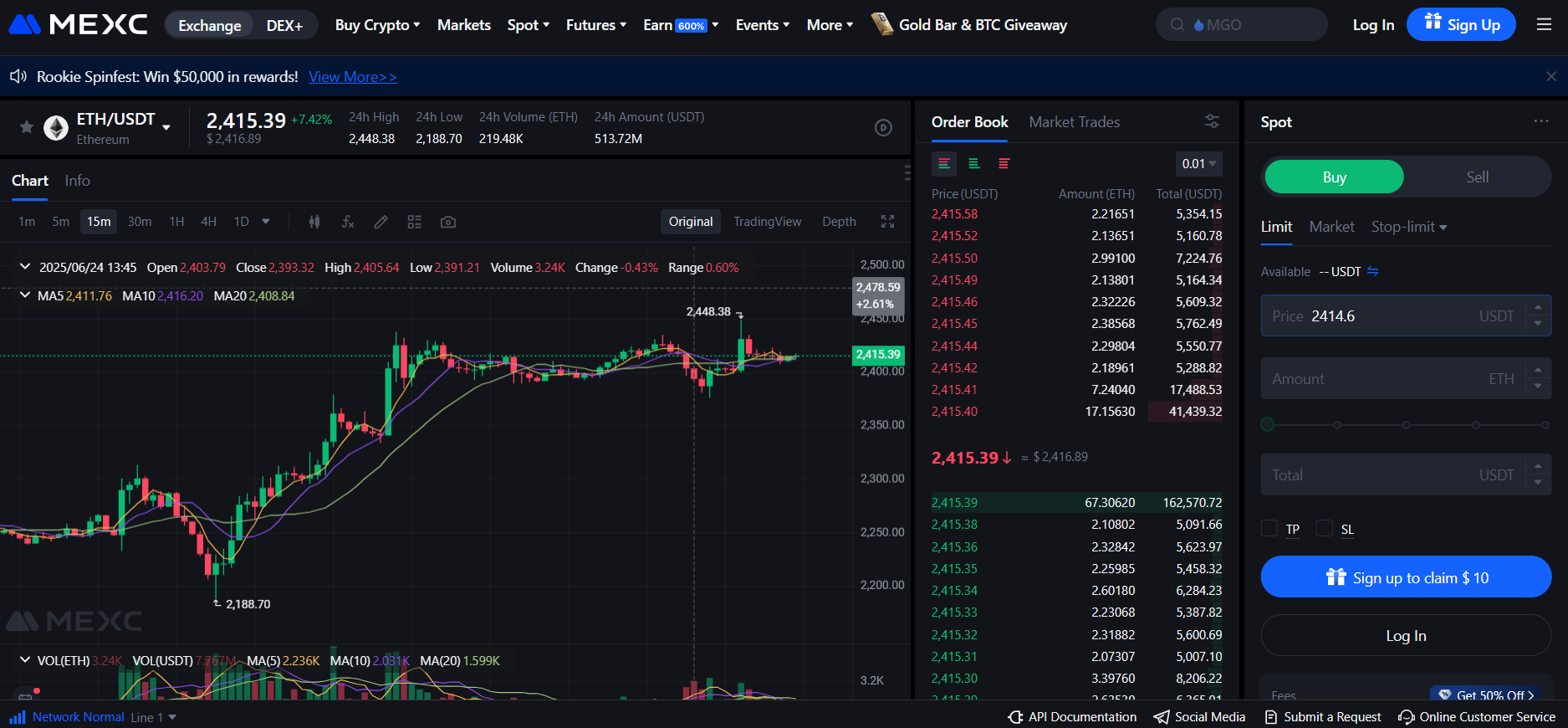This screenshot has width=1568, height=728.
Task: Open the Markets nav item
Action: pos(463,25)
